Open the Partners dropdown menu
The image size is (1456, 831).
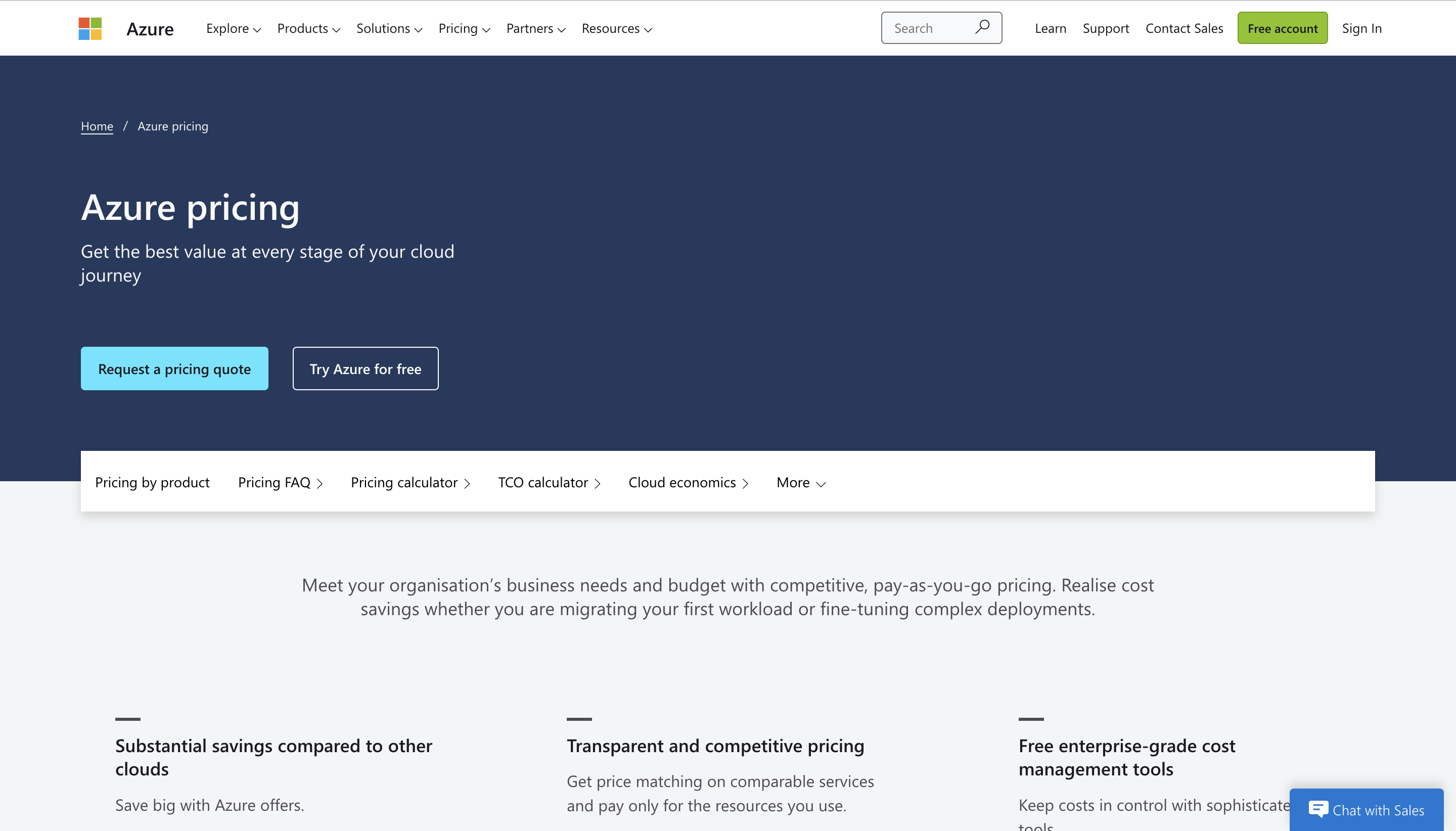[535, 28]
